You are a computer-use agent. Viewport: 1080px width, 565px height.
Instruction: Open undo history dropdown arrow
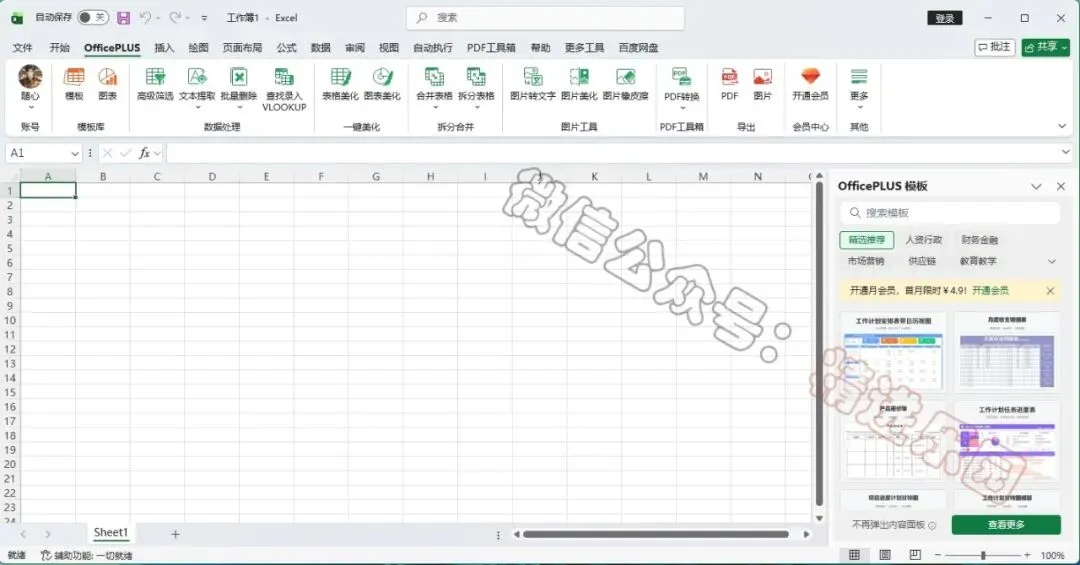tap(158, 18)
